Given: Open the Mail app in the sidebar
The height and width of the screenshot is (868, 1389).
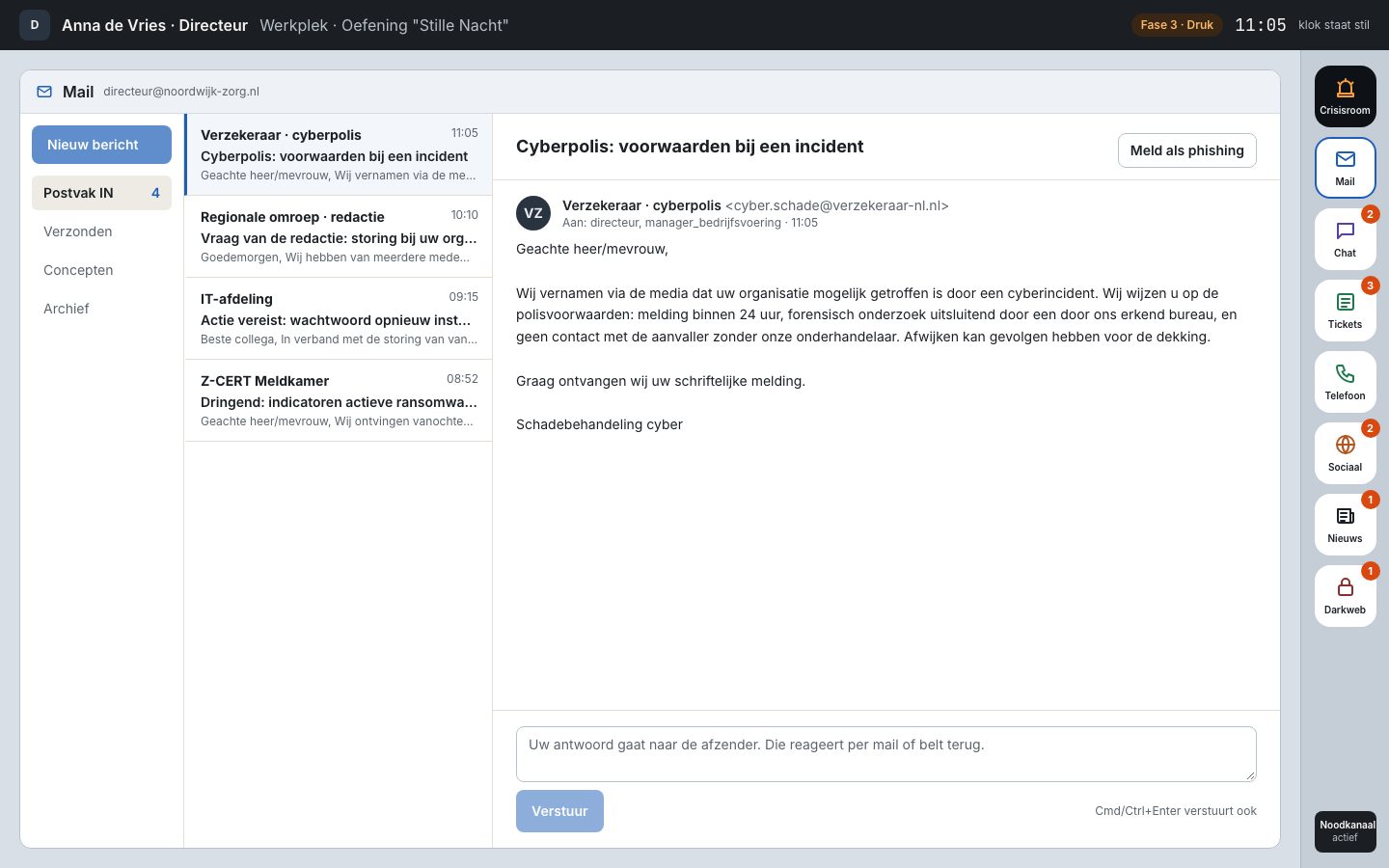Looking at the screenshot, I should (x=1345, y=168).
